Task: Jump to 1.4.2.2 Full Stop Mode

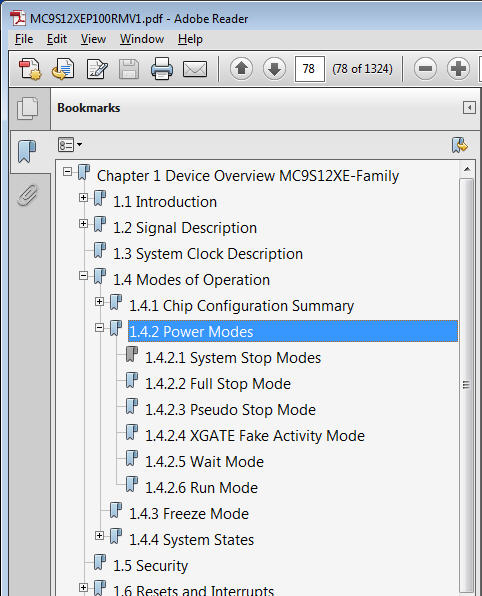Action: [218, 384]
